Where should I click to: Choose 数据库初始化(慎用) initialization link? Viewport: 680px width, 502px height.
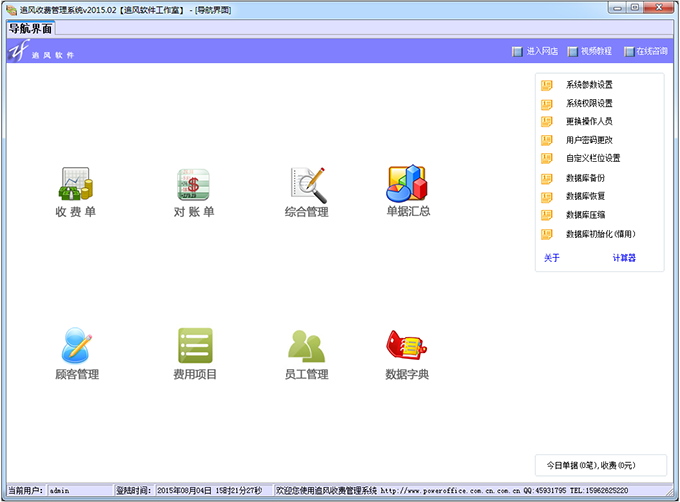coord(601,234)
